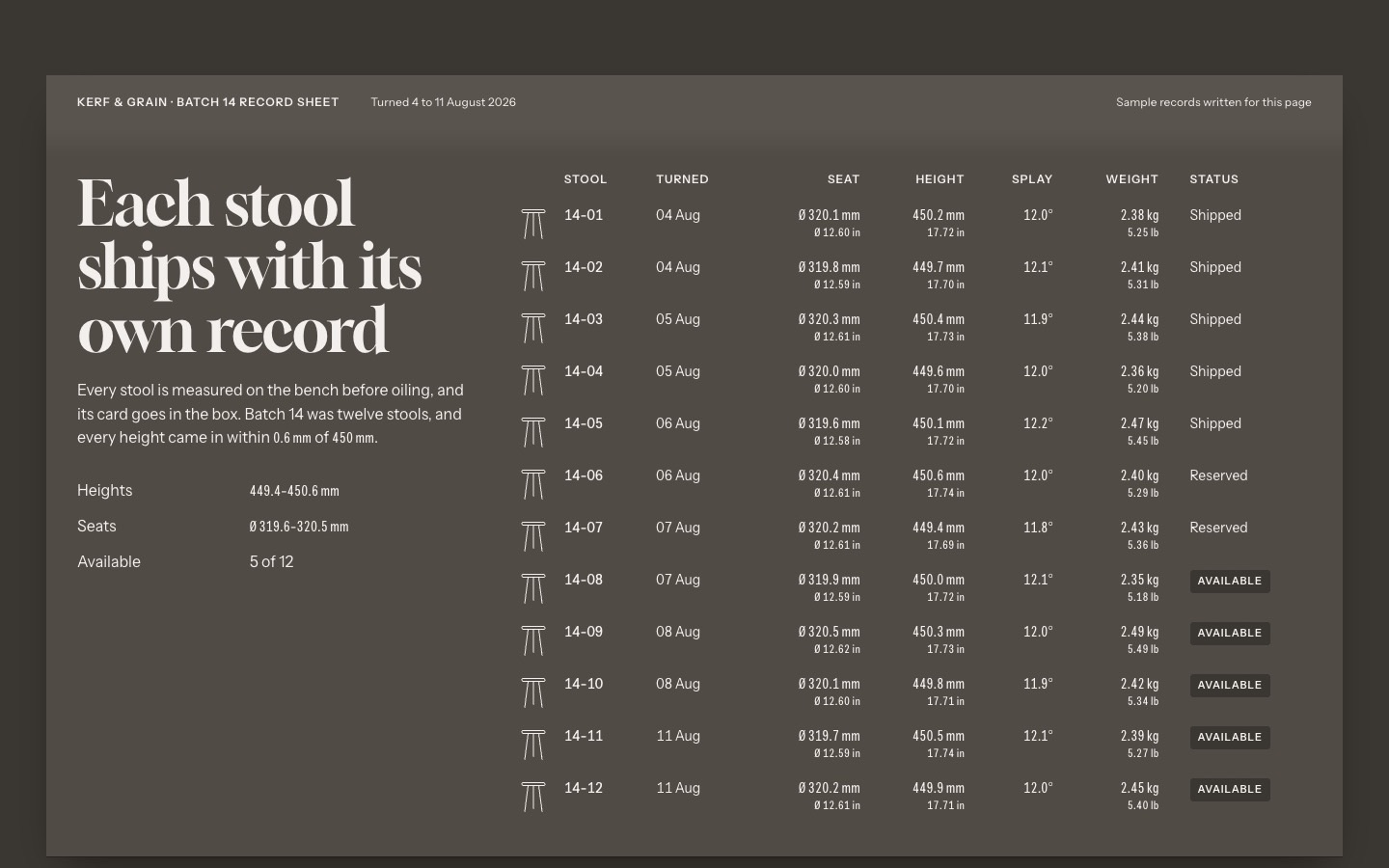This screenshot has width=1389, height=868.
Task: Select the AVAILABLE badge for stool 14-12
Action: pos(1230,789)
